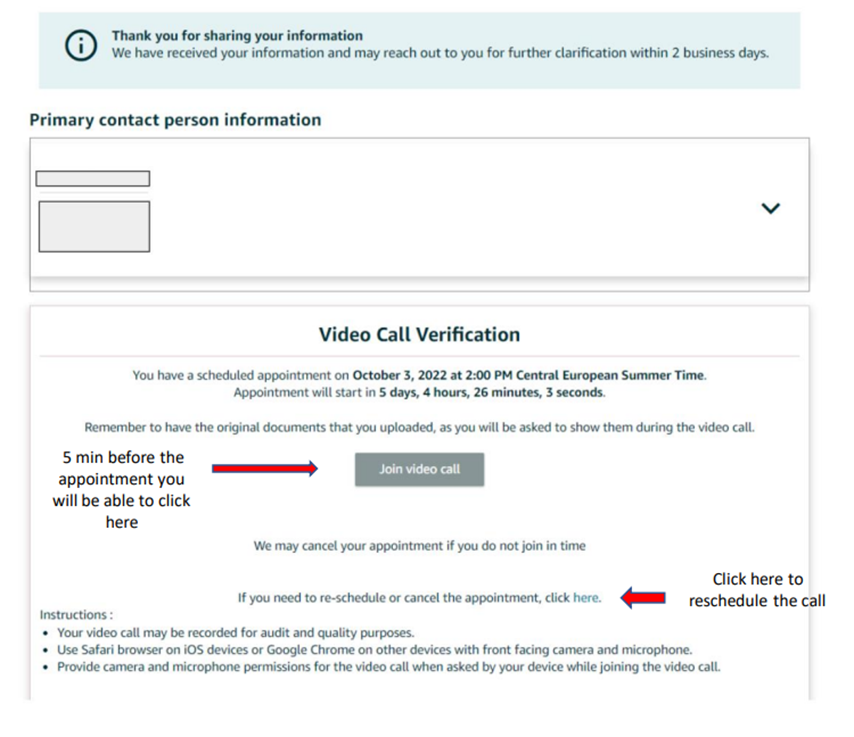Select the camera and microphone permissions bullet
This screenshot has height=737, width=854.
click(x=389, y=667)
